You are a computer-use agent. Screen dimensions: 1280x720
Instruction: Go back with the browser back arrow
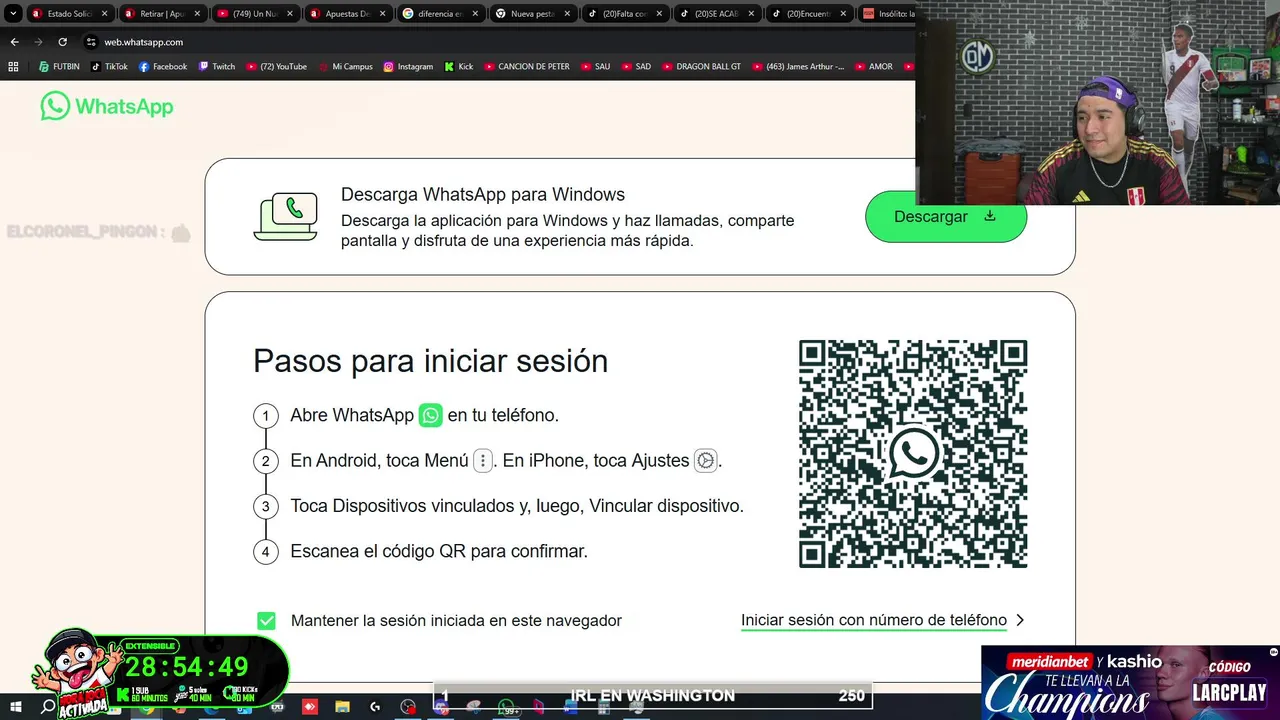click(14, 42)
